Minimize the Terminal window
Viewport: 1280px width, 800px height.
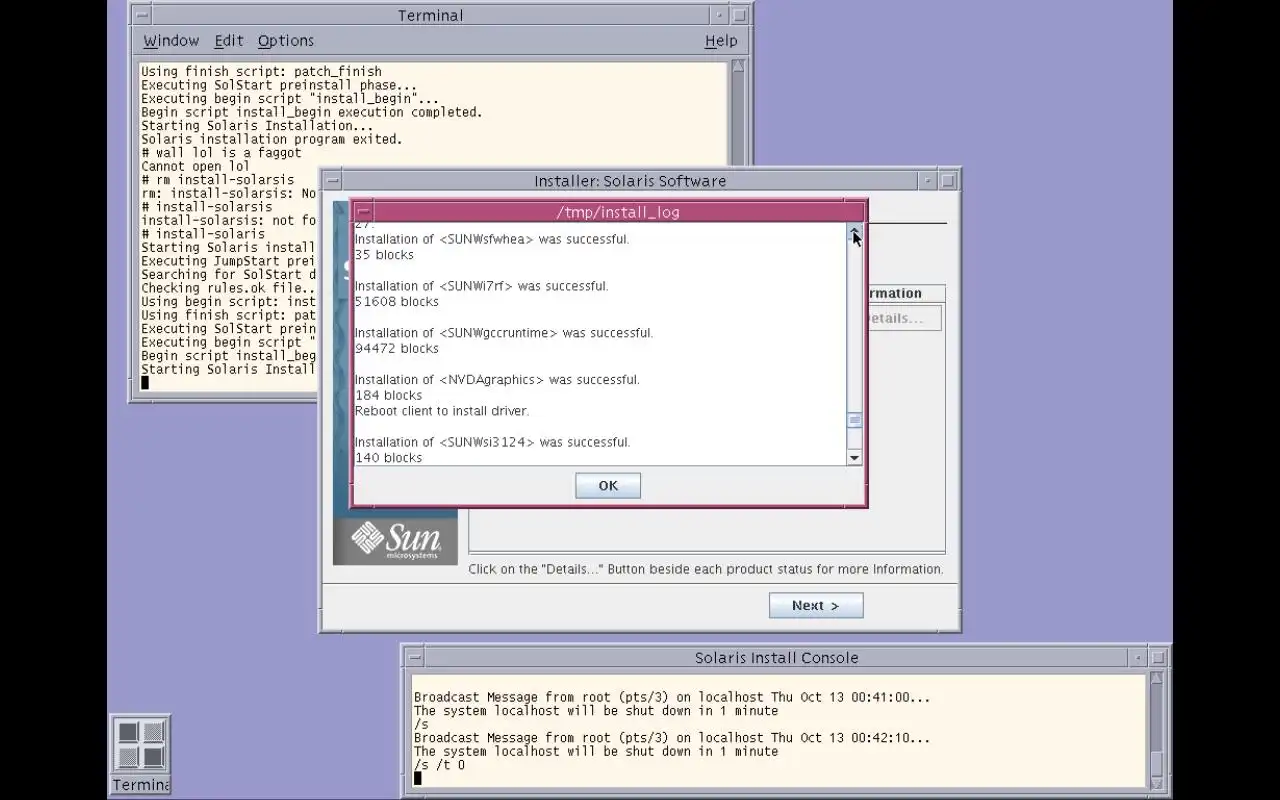point(719,15)
